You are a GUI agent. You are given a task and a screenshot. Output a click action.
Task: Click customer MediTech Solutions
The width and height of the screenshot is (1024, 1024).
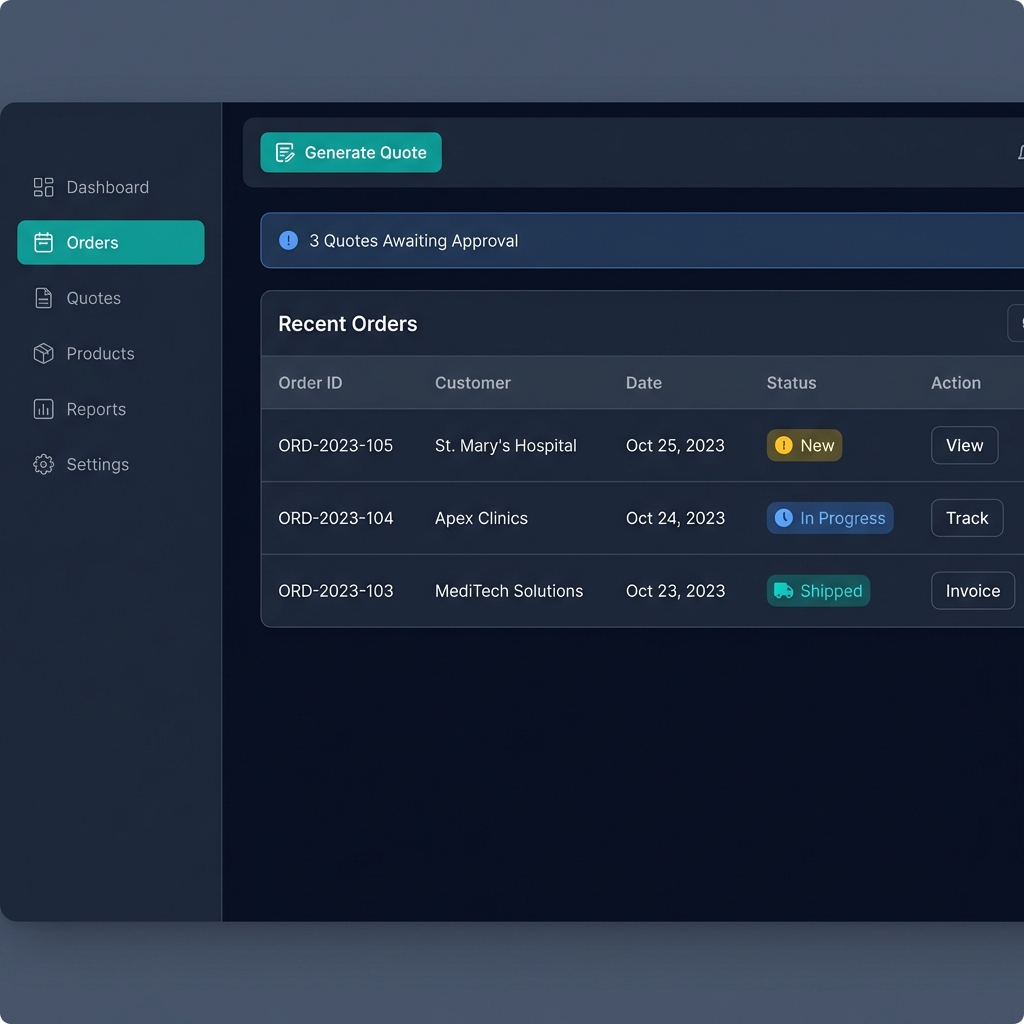pyautogui.click(x=509, y=590)
